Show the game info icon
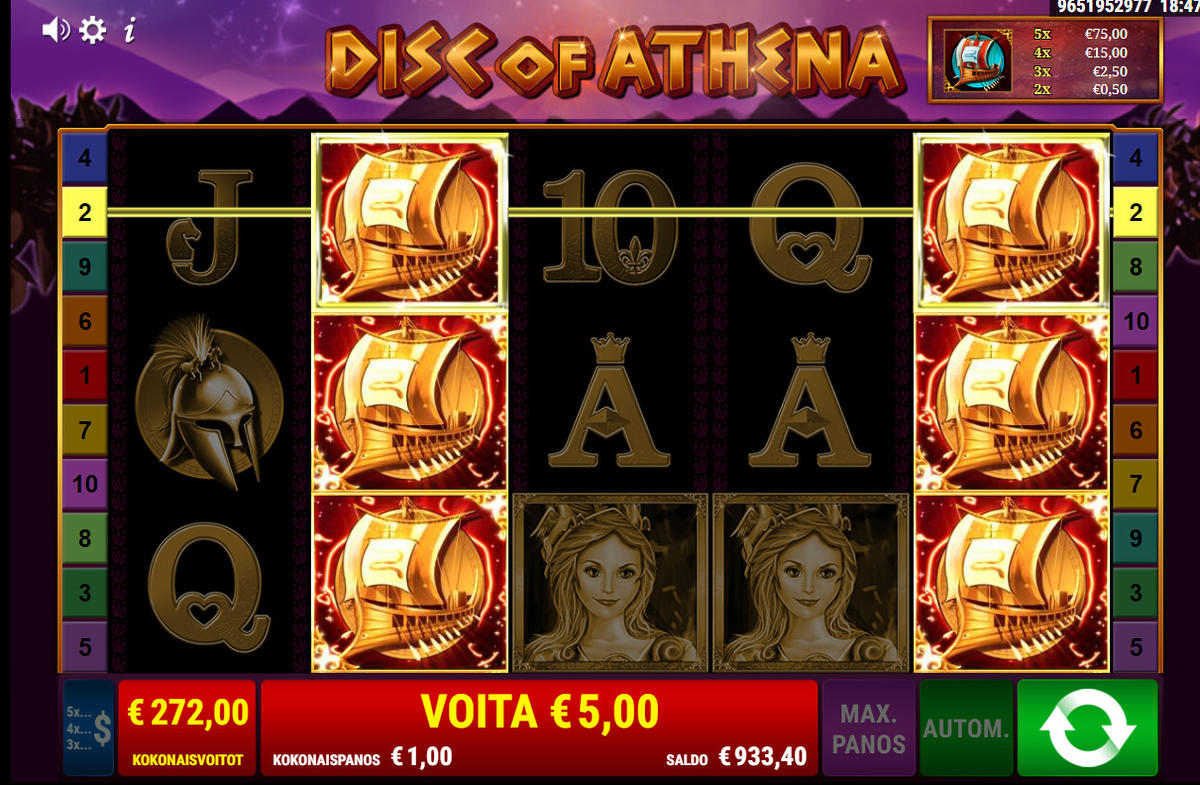The width and height of the screenshot is (1200, 785). point(129,30)
